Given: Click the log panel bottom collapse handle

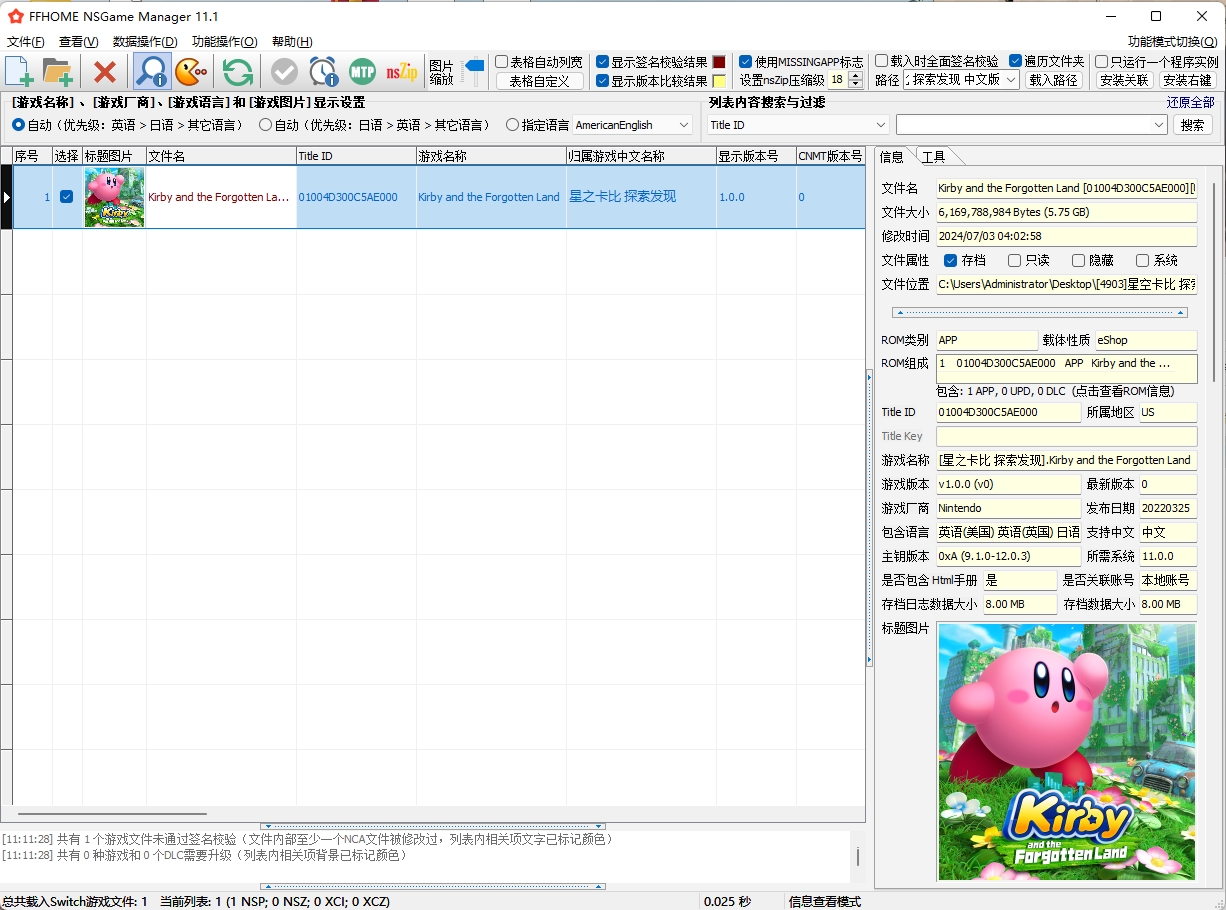Looking at the screenshot, I should pos(433,886).
